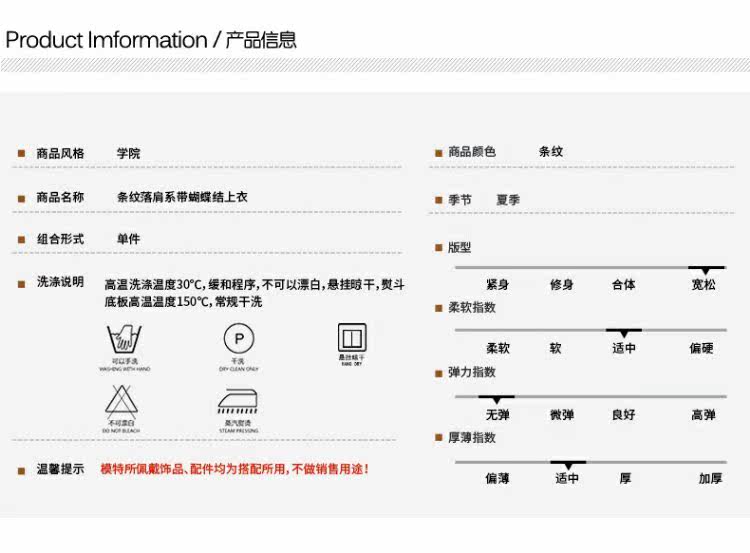Image resolution: width=750 pixels, height=553 pixels.
Task: Click the dry clean P circle icon
Action: coord(239,338)
